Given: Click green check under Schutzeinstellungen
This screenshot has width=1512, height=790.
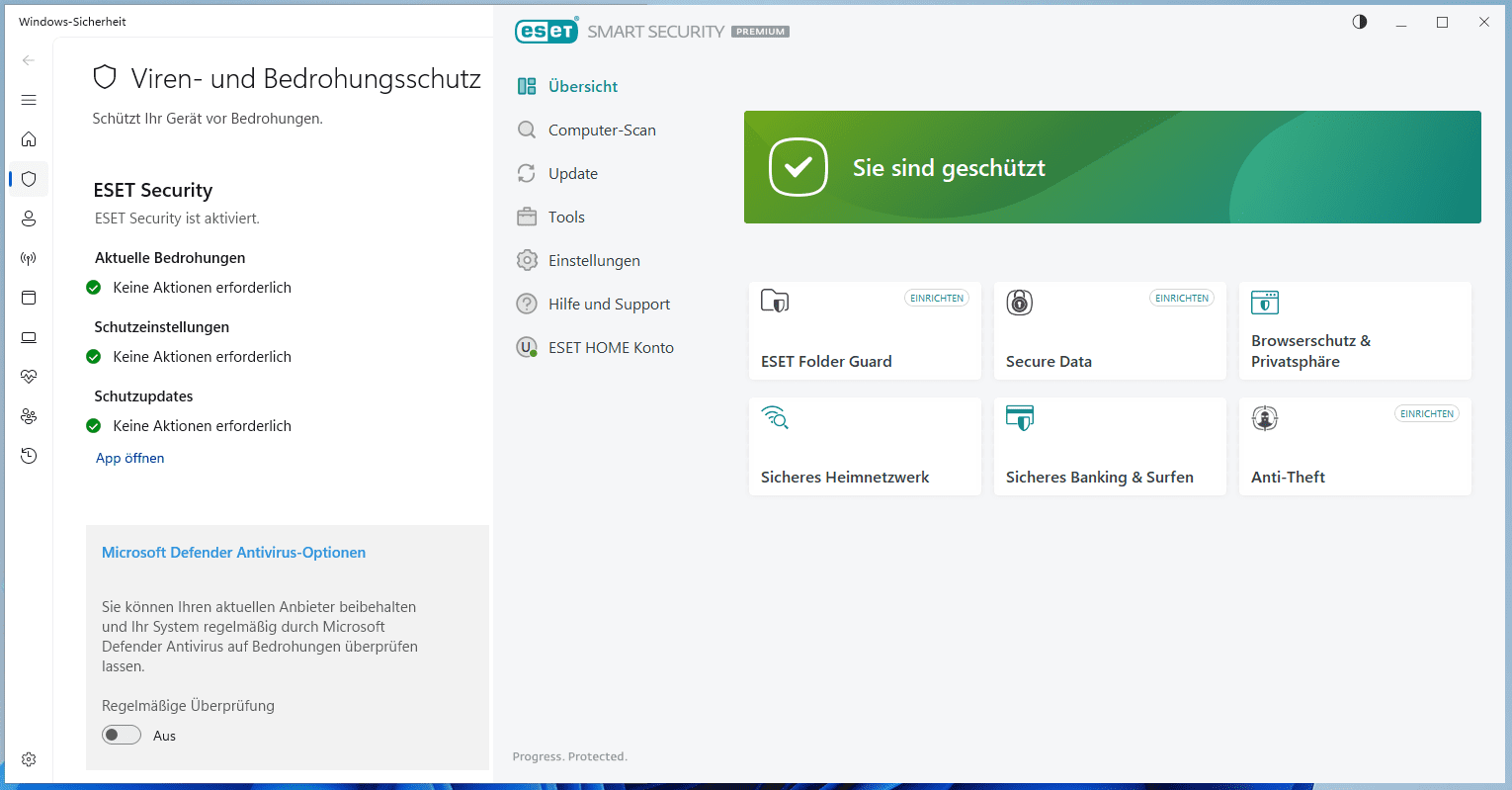Looking at the screenshot, I should click(94, 356).
